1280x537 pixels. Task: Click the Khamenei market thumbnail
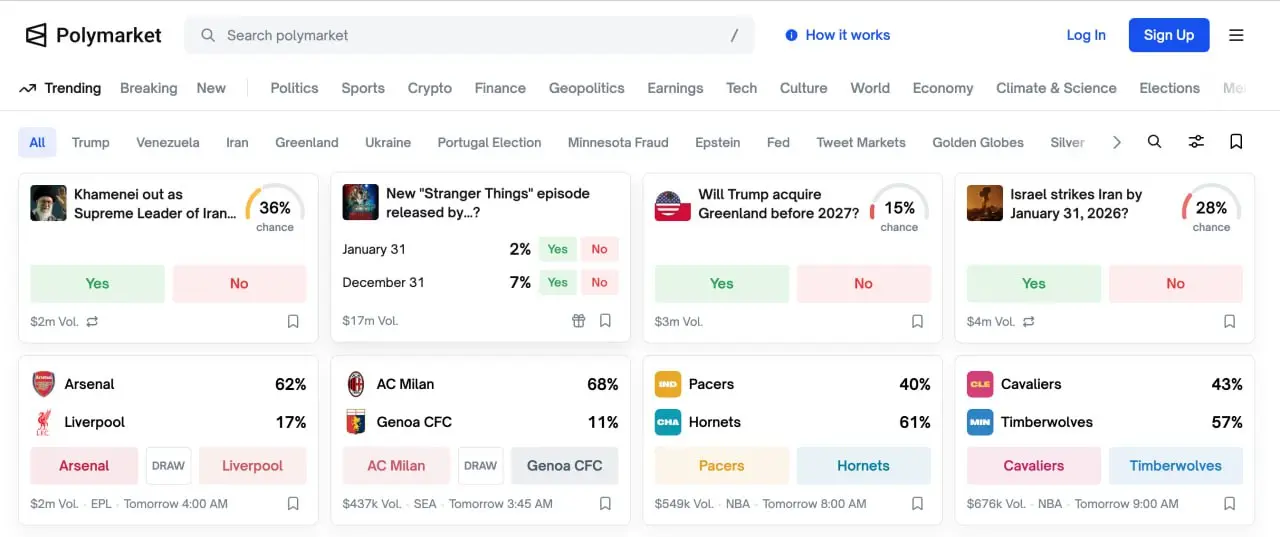click(x=48, y=203)
